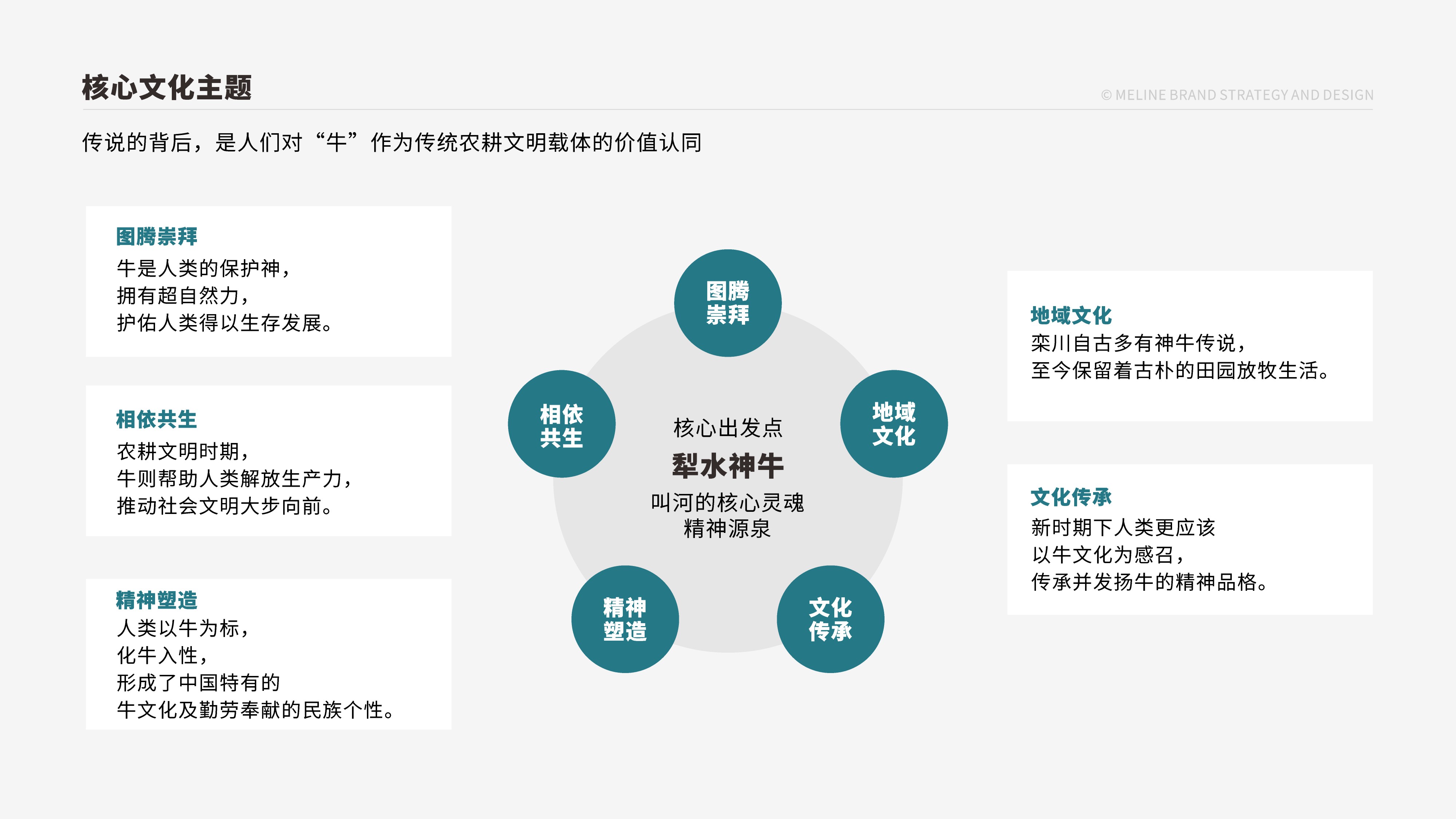This screenshot has width=1456, height=819.
Task: Click the MELINE BRAND STRATEGY AND DESIGN text
Action: tap(1237, 95)
